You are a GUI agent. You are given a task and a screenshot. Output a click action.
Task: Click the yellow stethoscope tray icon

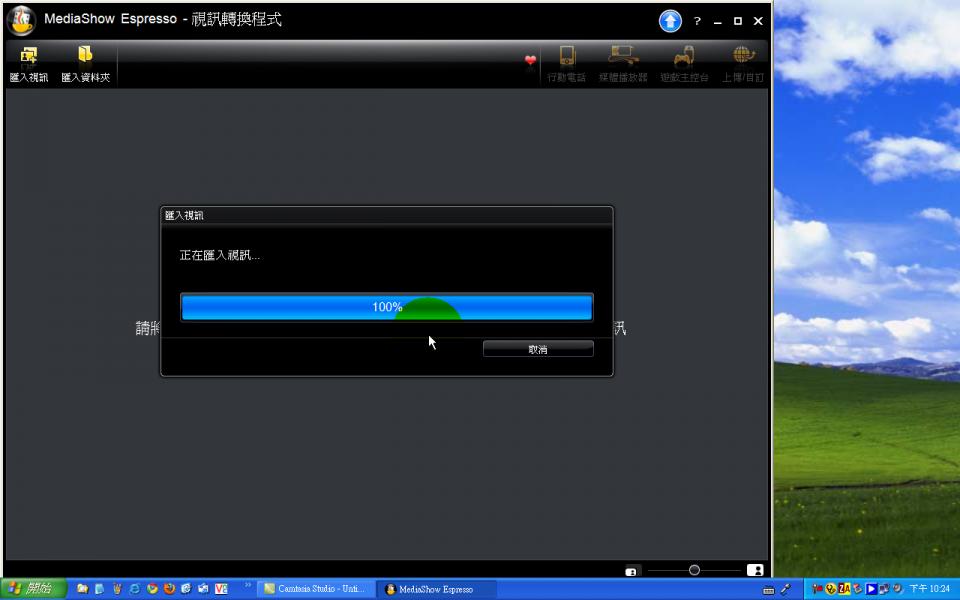pos(830,589)
